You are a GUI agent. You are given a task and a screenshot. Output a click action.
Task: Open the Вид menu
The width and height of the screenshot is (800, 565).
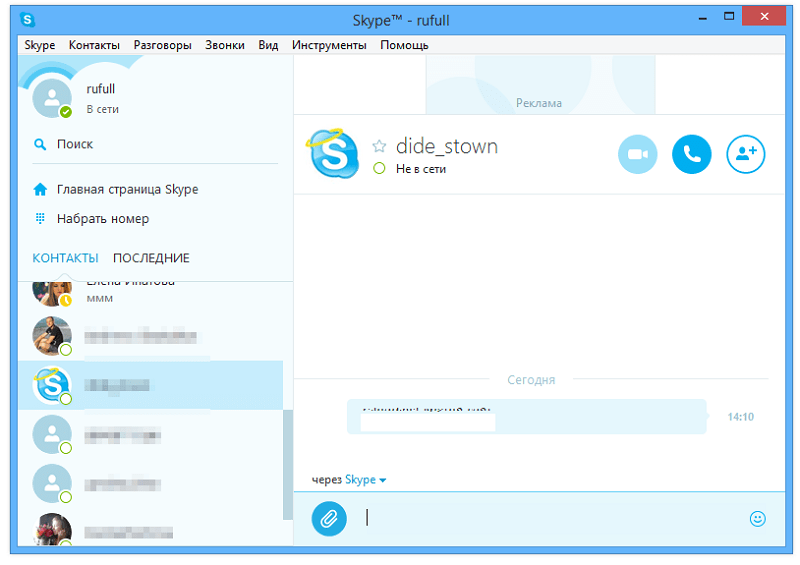coord(268,45)
